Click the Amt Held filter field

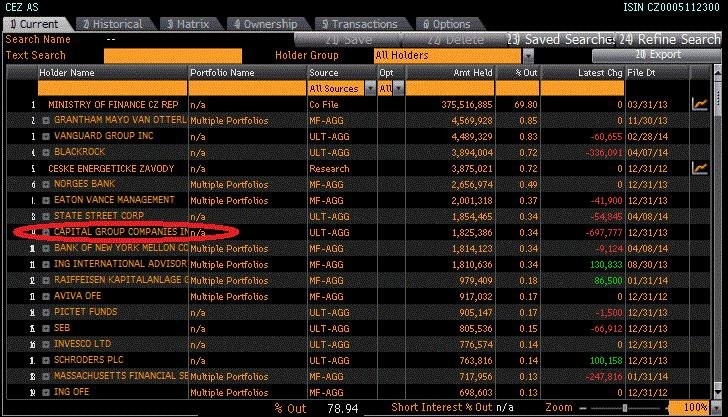(x=450, y=88)
